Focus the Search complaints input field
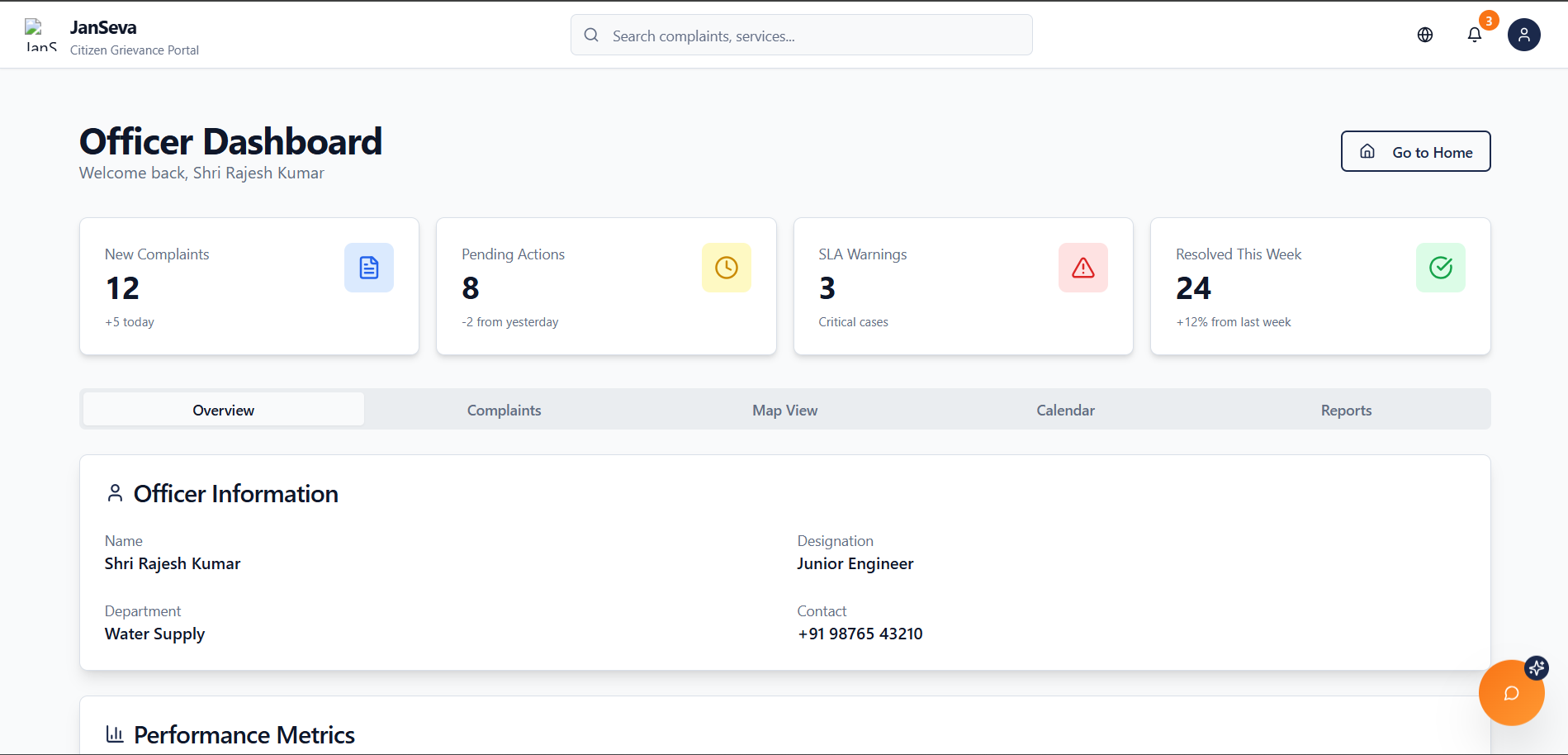Image resolution: width=1568 pixels, height=755 pixels. pyautogui.click(x=813, y=36)
